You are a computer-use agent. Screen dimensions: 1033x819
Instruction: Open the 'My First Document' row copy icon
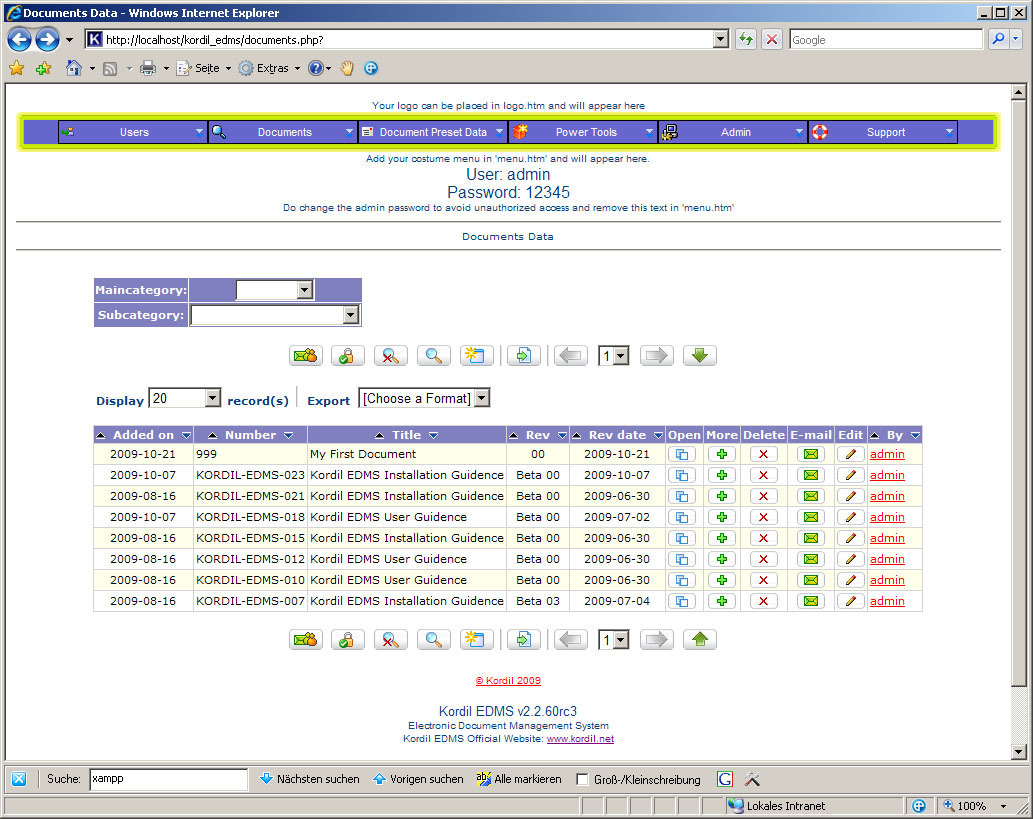(x=682, y=454)
